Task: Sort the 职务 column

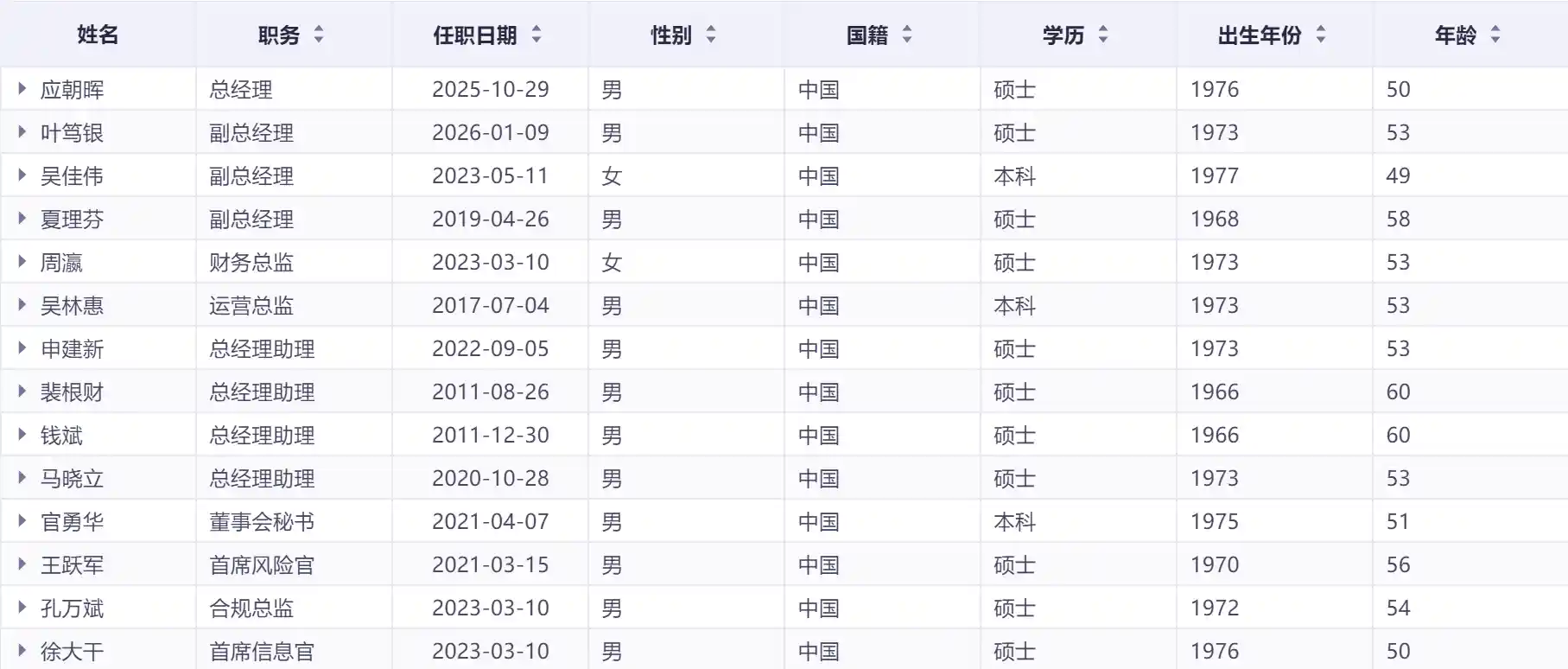Action: coord(320,35)
